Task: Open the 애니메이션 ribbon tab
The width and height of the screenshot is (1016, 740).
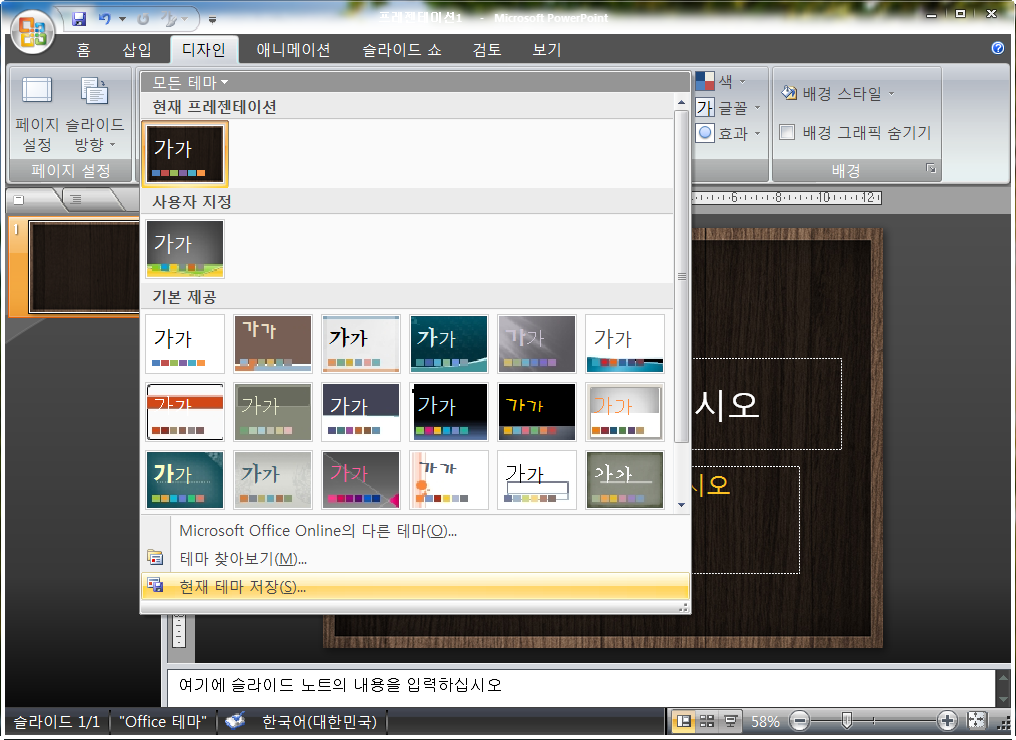Action: point(293,50)
